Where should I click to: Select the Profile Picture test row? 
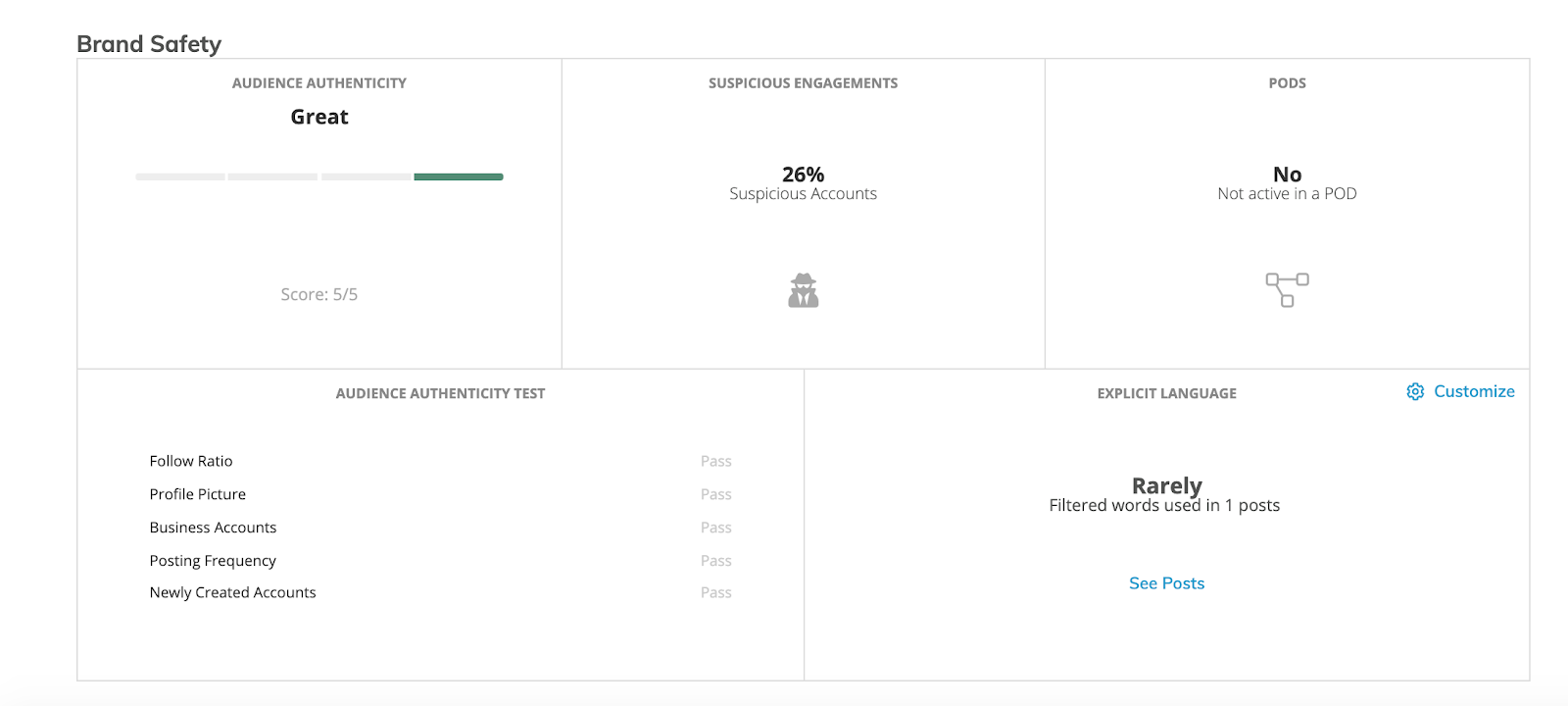point(441,494)
